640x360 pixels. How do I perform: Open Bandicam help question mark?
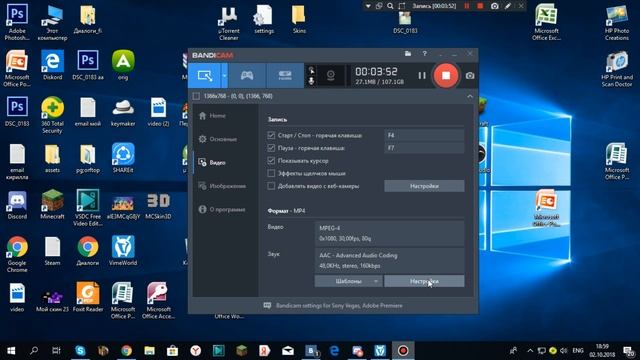pyautogui.click(x=424, y=54)
